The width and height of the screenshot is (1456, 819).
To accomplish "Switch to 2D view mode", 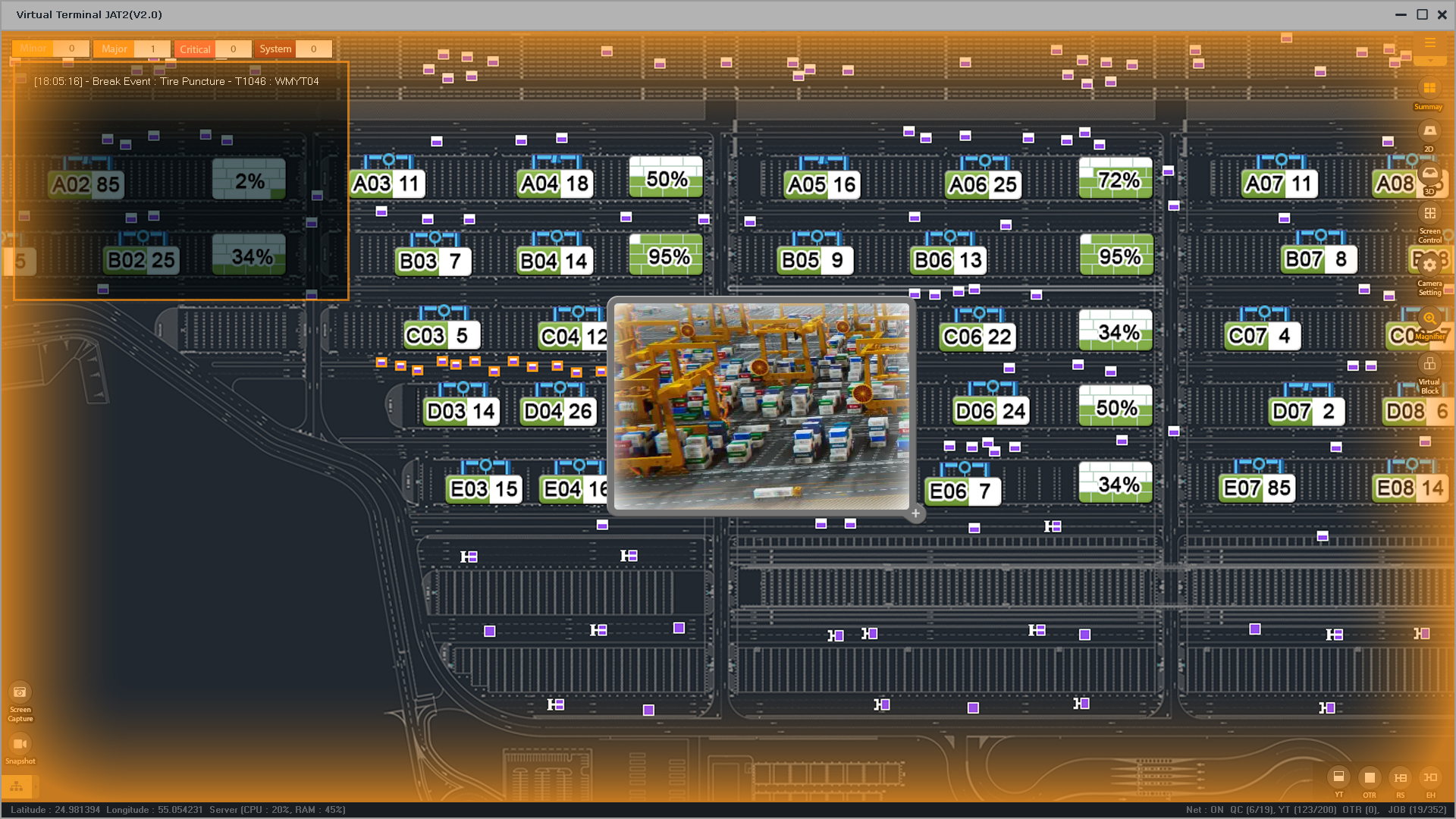I will (1429, 131).
